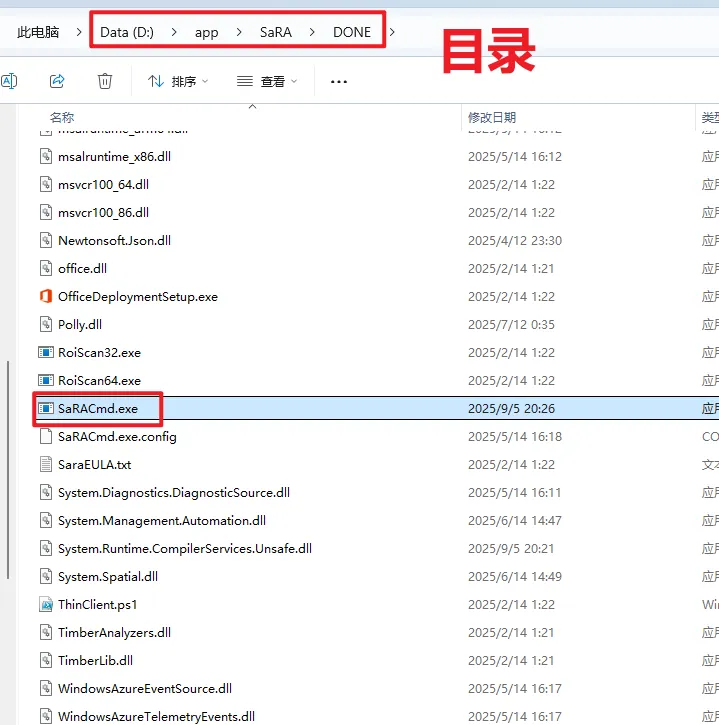Select System.Management.Automation.dll file icon
Viewport: 719px width, 725px height.
(46, 521)
